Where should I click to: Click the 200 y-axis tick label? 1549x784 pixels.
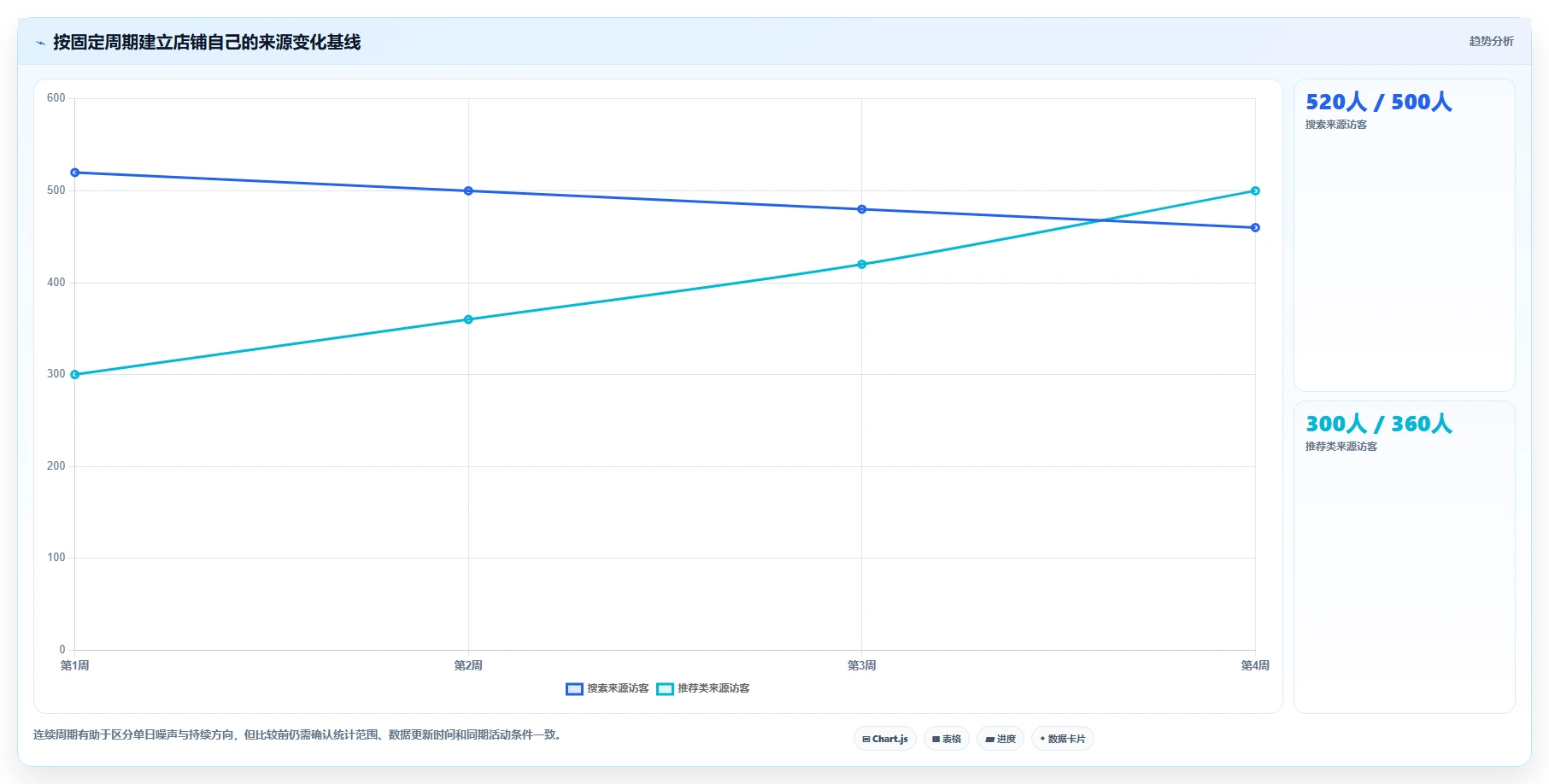56,466
